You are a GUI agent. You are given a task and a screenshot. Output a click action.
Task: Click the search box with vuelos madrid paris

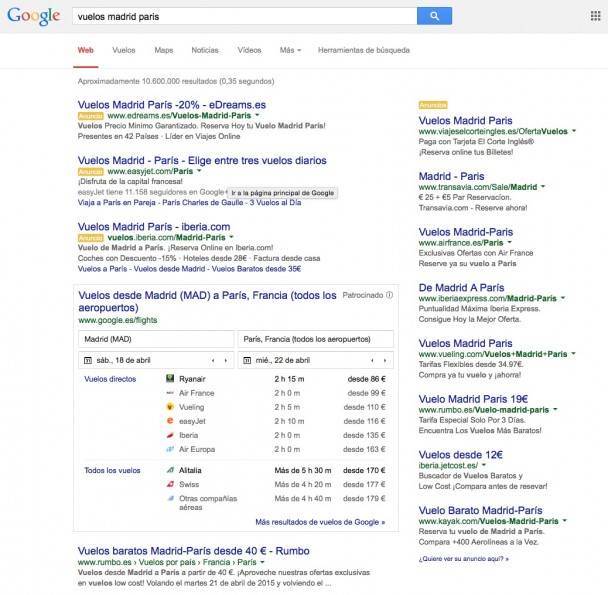[245, 16]
